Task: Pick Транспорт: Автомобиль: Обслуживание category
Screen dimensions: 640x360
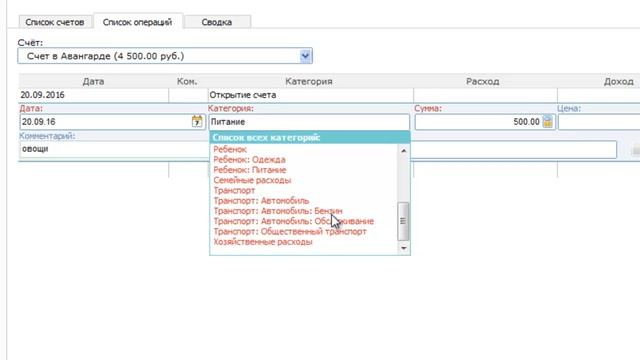Action: click(293, 221)
